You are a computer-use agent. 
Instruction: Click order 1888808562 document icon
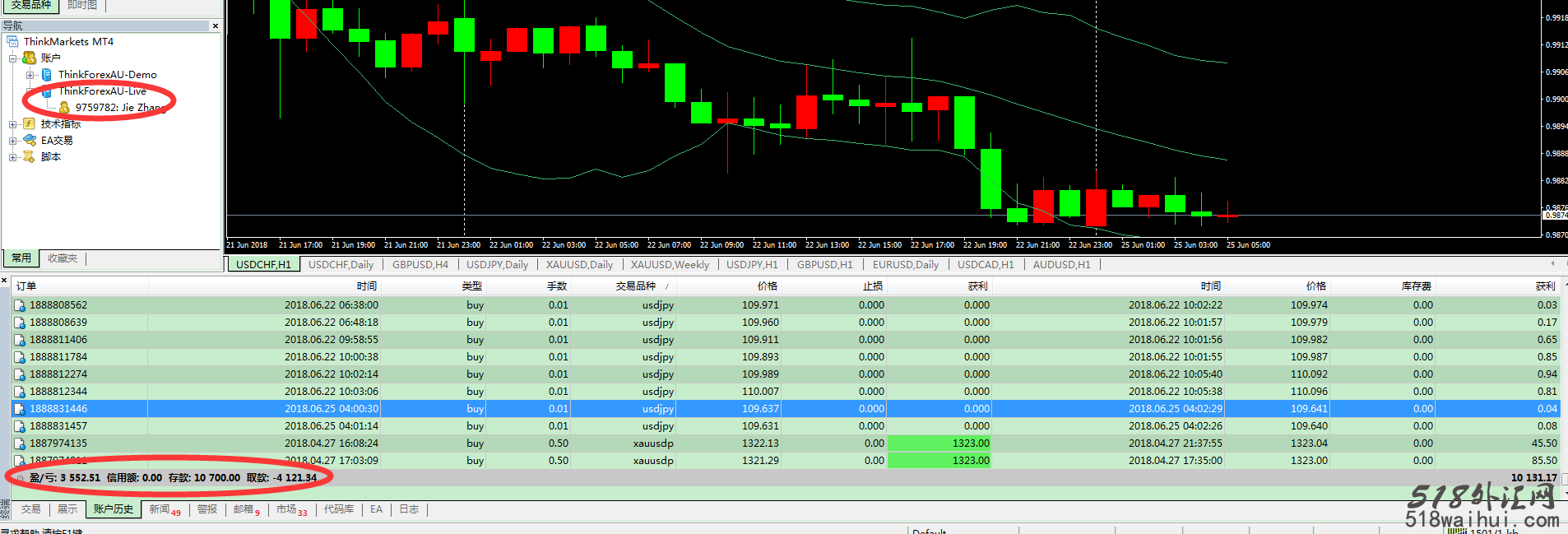pos(20,305)
